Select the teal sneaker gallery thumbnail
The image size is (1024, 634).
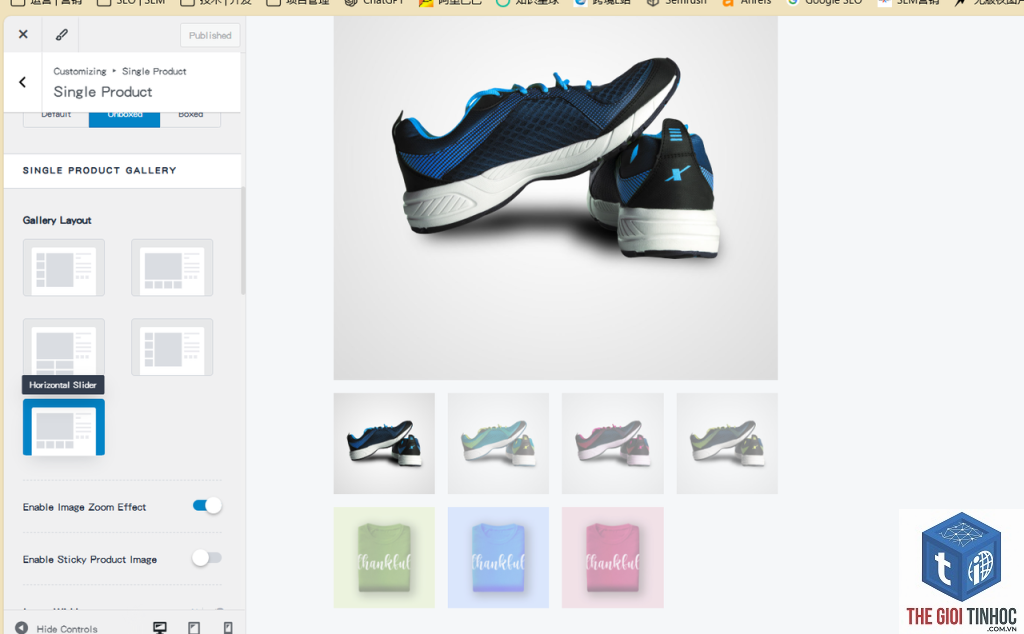point(498,443)
